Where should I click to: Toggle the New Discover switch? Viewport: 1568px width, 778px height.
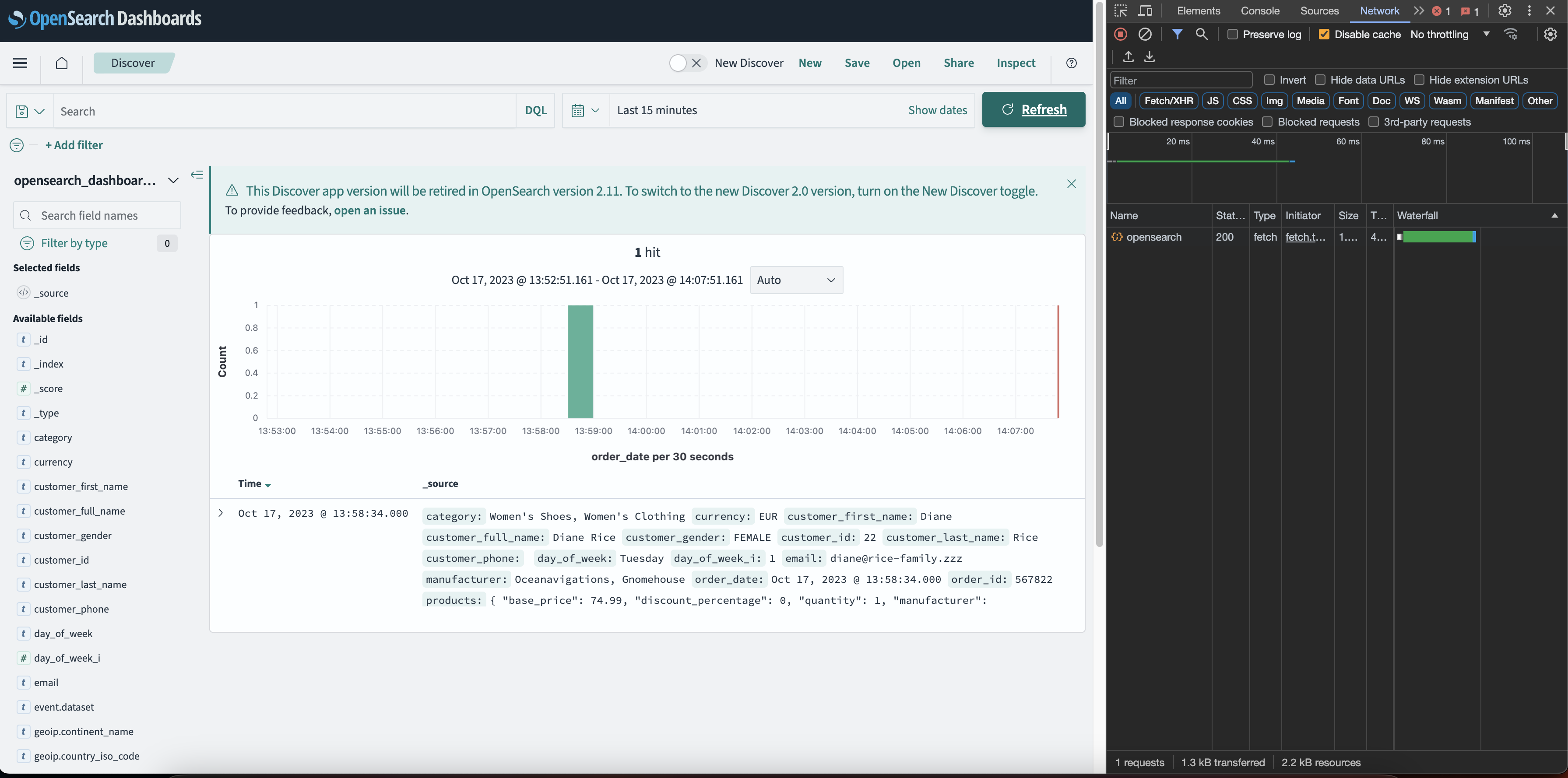687,63
